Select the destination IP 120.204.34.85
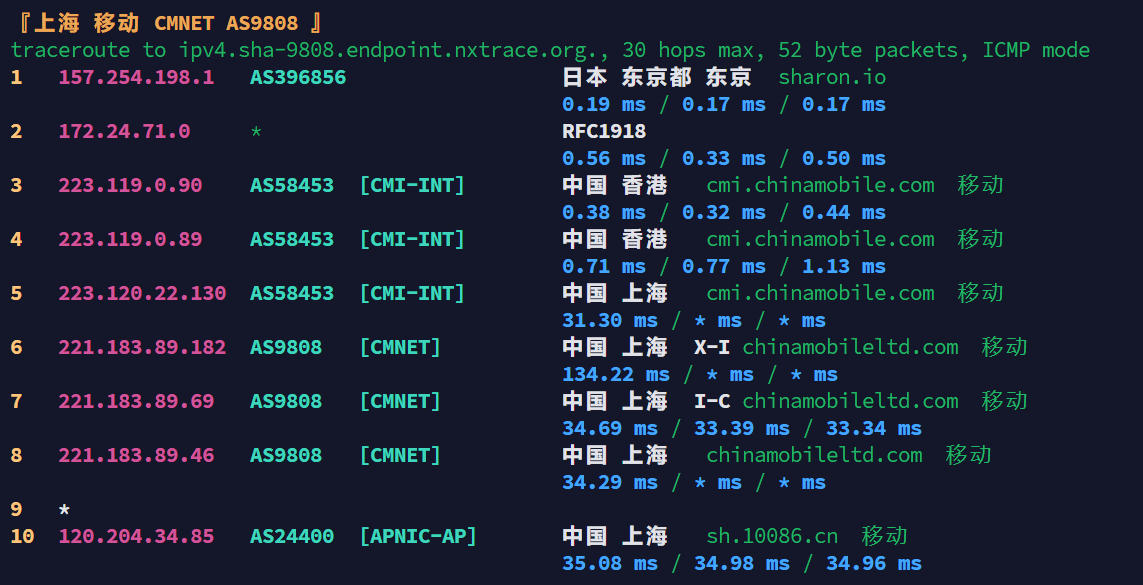Viewport: 1143px width, 585px height. [136, 536]
